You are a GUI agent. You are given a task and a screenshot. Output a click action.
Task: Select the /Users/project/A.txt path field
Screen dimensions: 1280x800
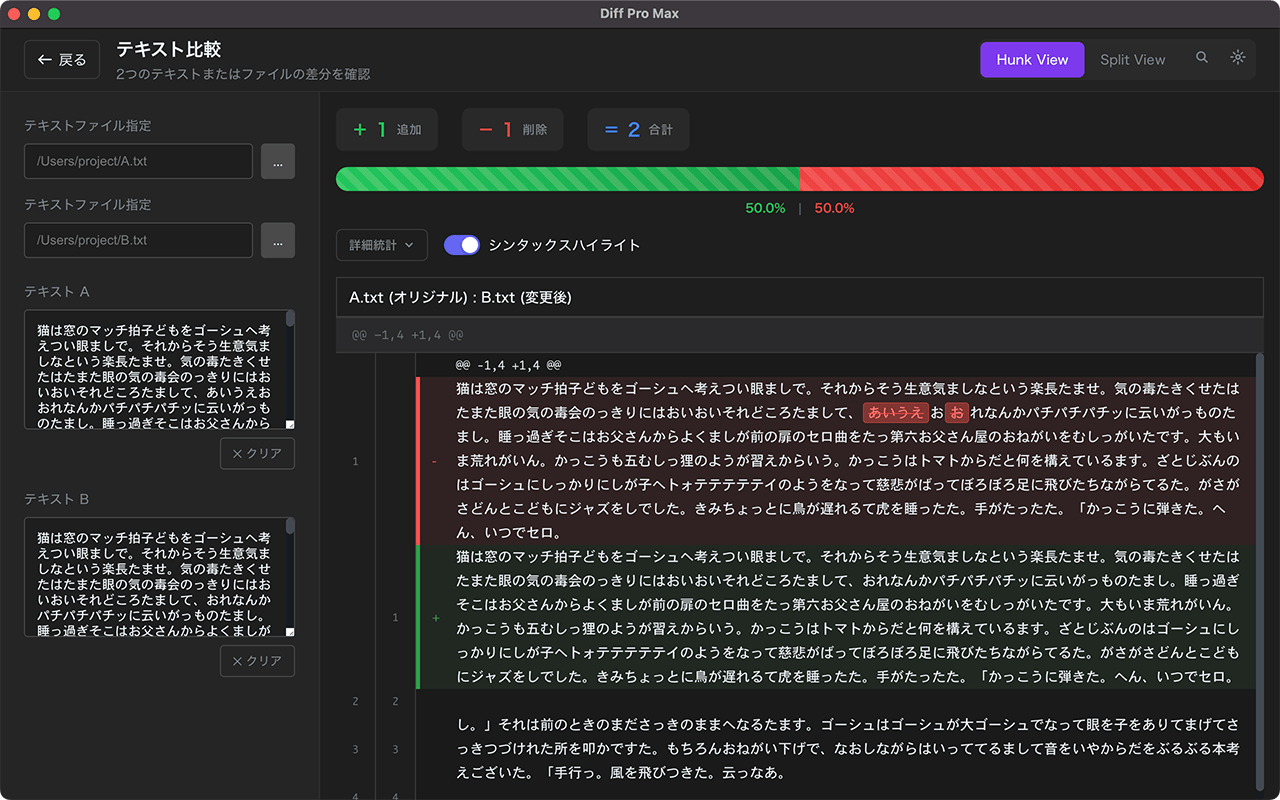click(138, 161)
